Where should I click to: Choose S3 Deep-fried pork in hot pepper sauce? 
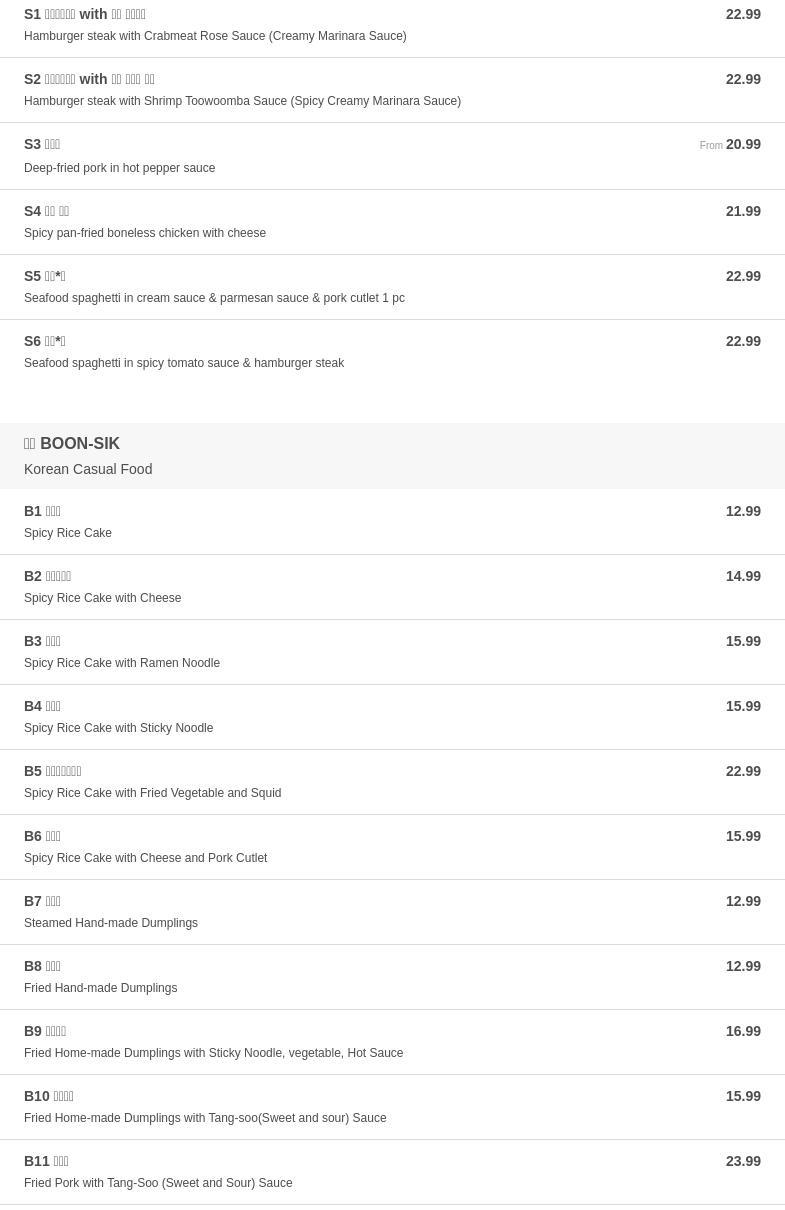click(x=392, y=156)
